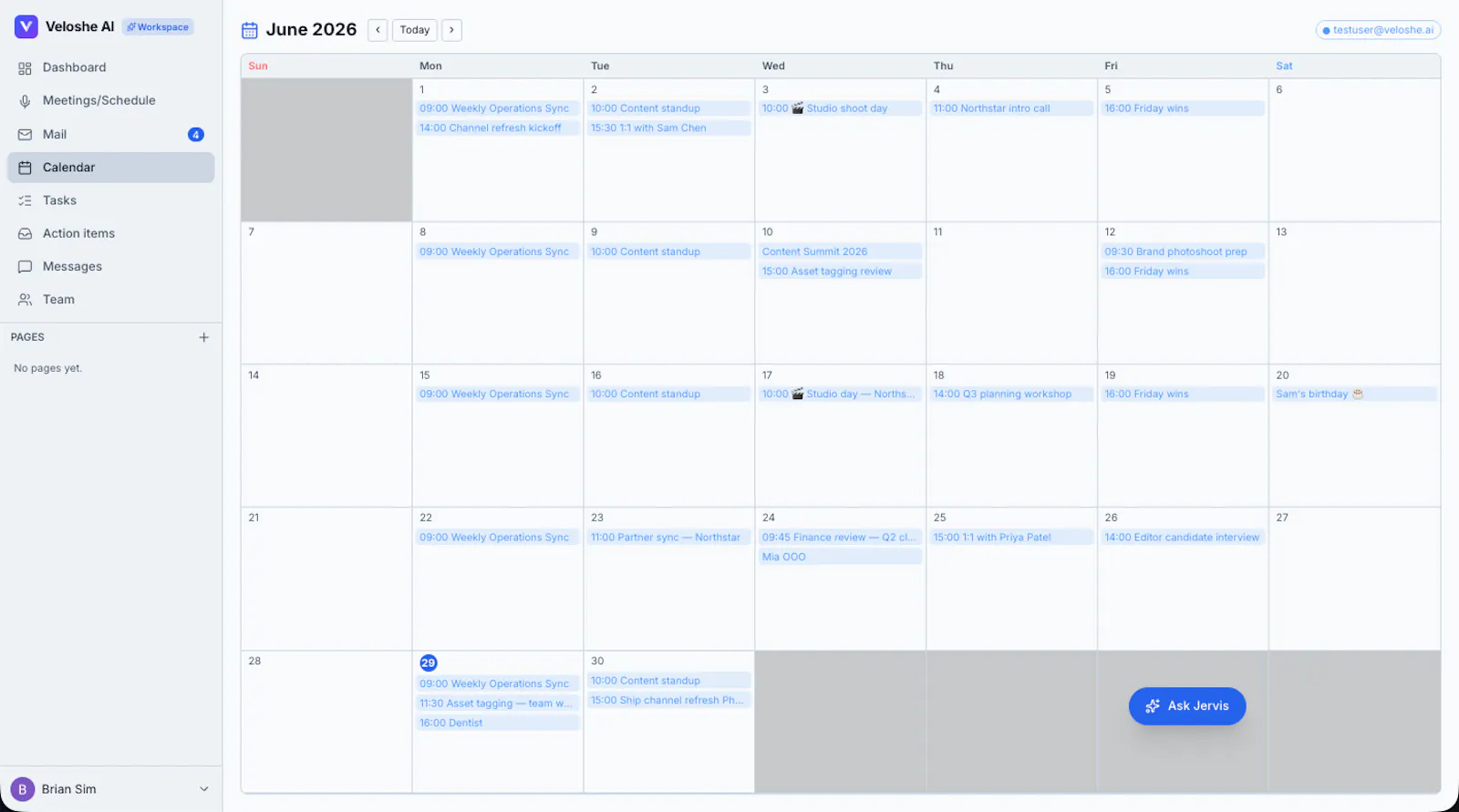Image resolution: width=1459 pixels, height=812 pixels.
Task: Open '15:00 Asset tagging review' event
Action: [x=841, y=272]
